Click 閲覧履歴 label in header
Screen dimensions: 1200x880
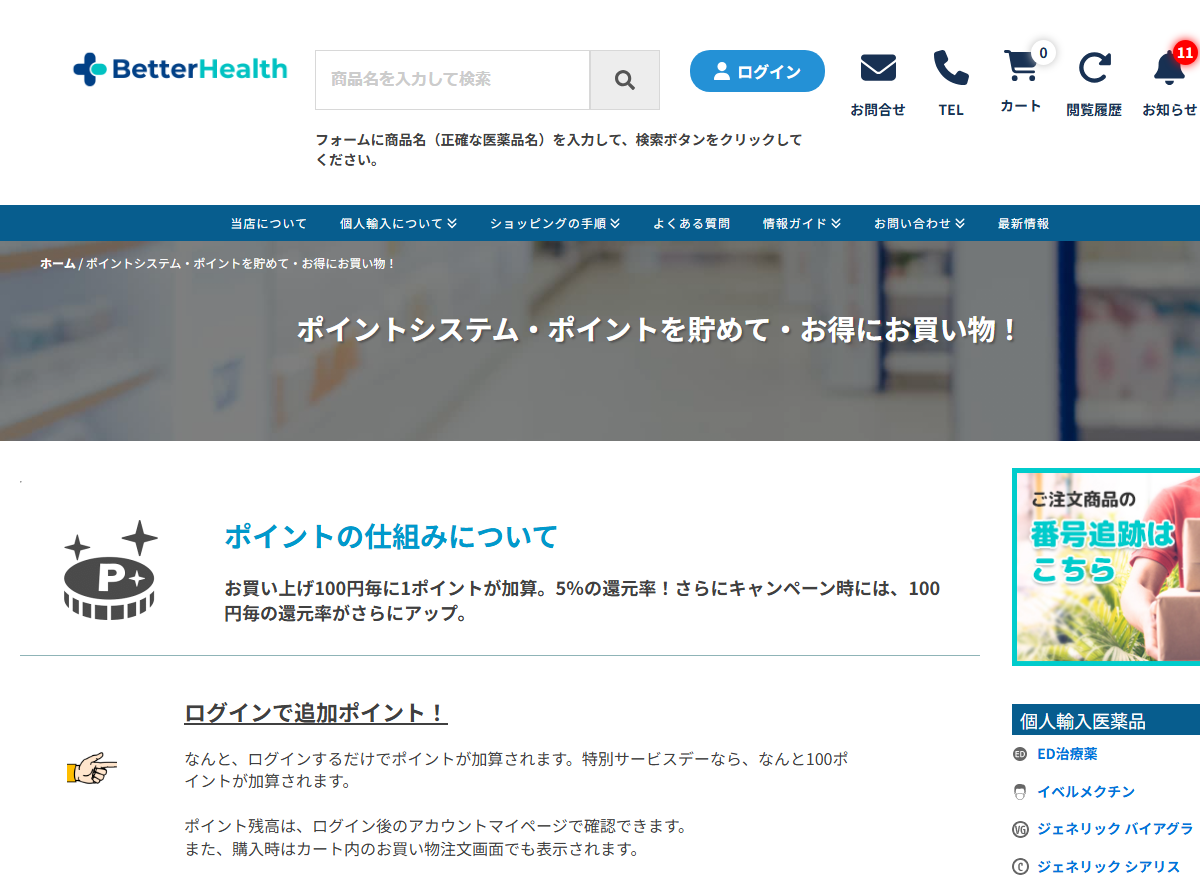pos(1094,110)
